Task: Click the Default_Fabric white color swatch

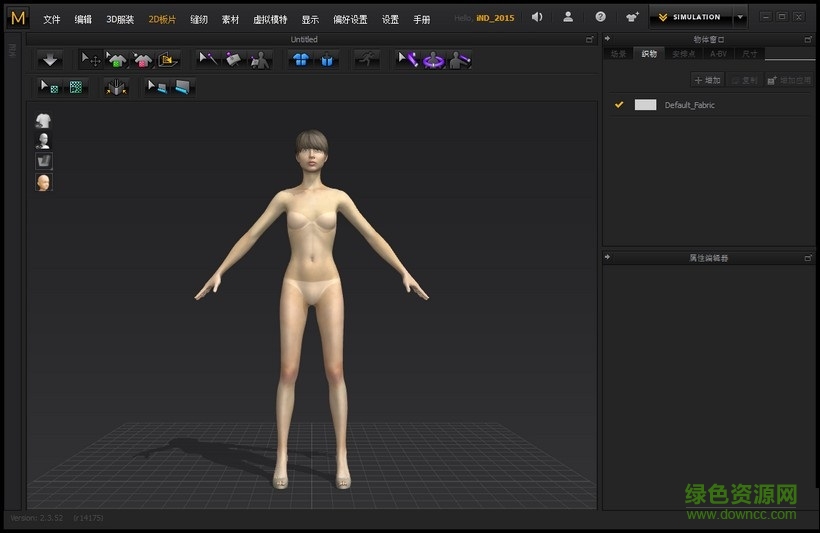Action: coord(645,105)
